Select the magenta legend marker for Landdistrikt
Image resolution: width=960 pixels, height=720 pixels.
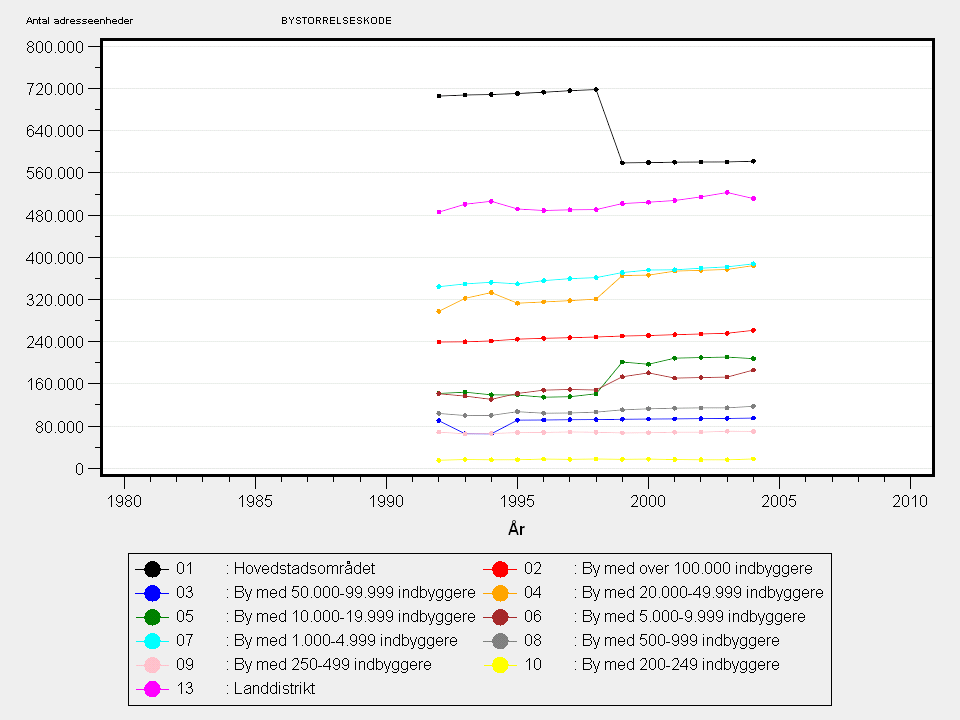[x=152, y=689]
